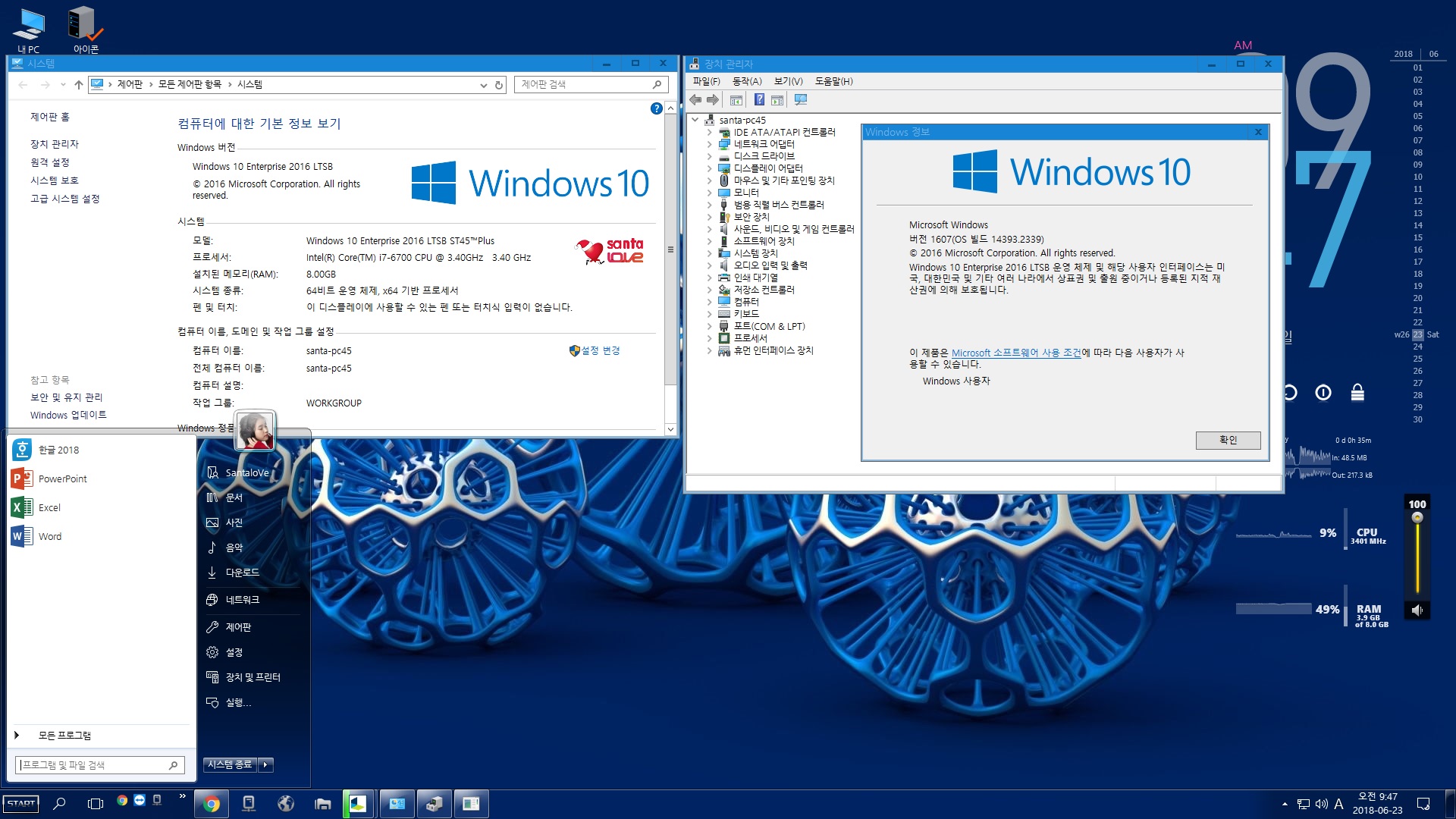Click the round blue help icon in System window

click(x=657, y=108)
